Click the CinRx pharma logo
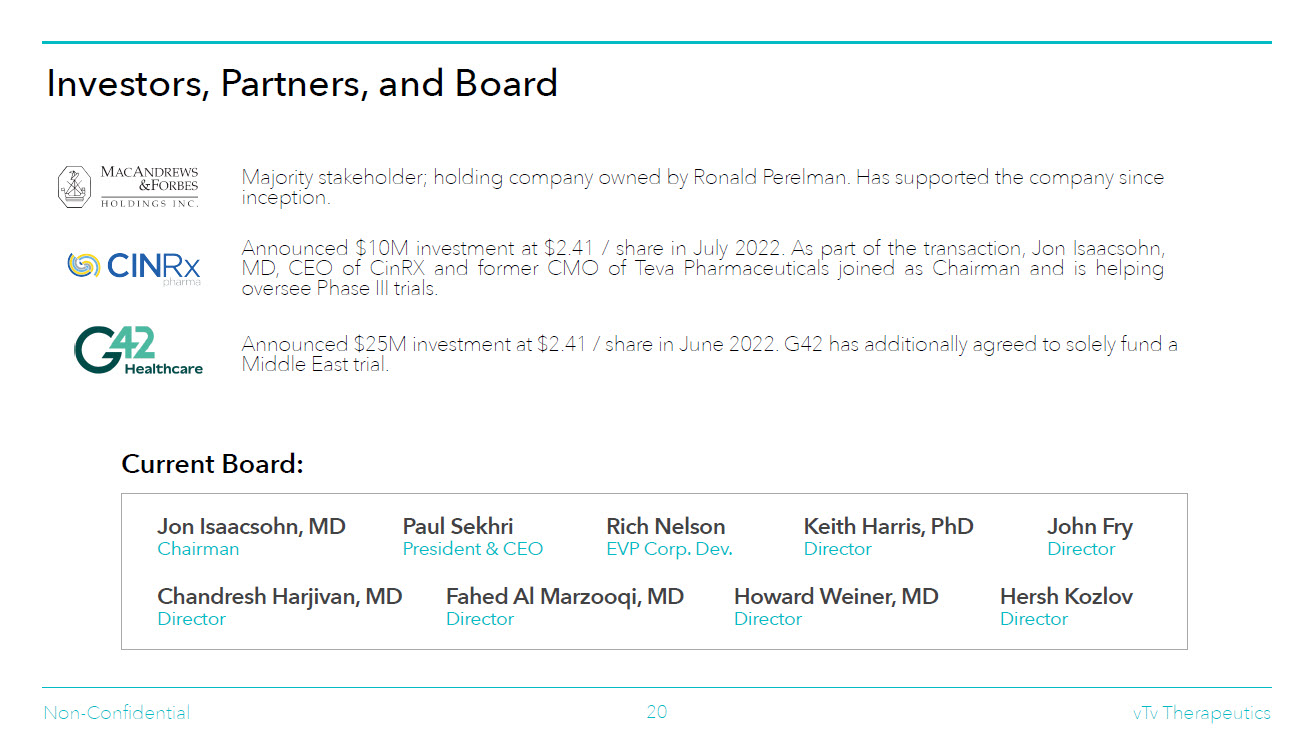Image resolution: width=1311 pixels, height=733 pixels. coord(134,267)
